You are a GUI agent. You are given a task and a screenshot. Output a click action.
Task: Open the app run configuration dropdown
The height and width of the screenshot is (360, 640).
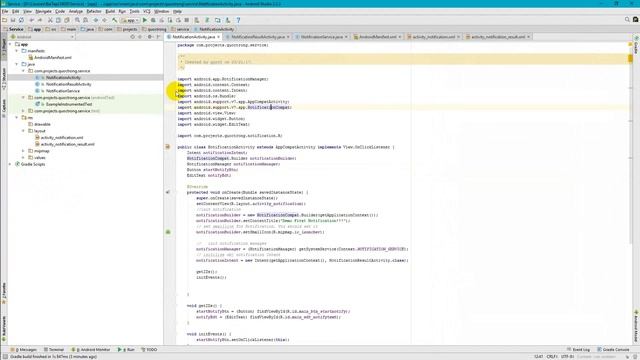tap(130, 20)
